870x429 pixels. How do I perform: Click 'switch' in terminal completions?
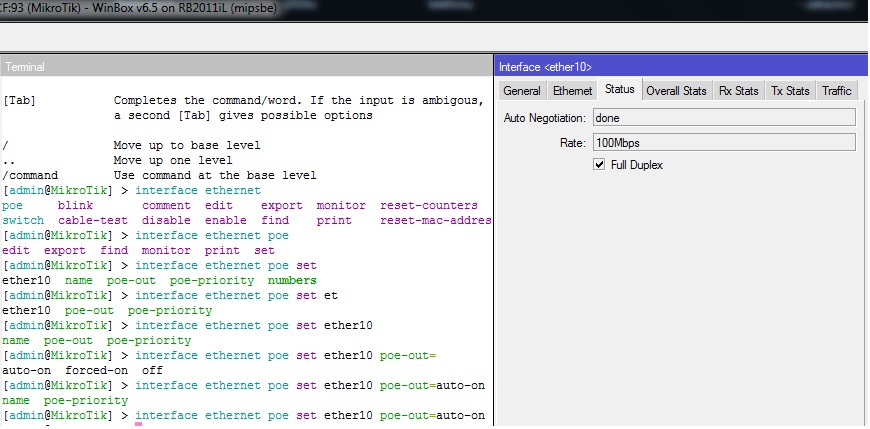tap(23, 220)
